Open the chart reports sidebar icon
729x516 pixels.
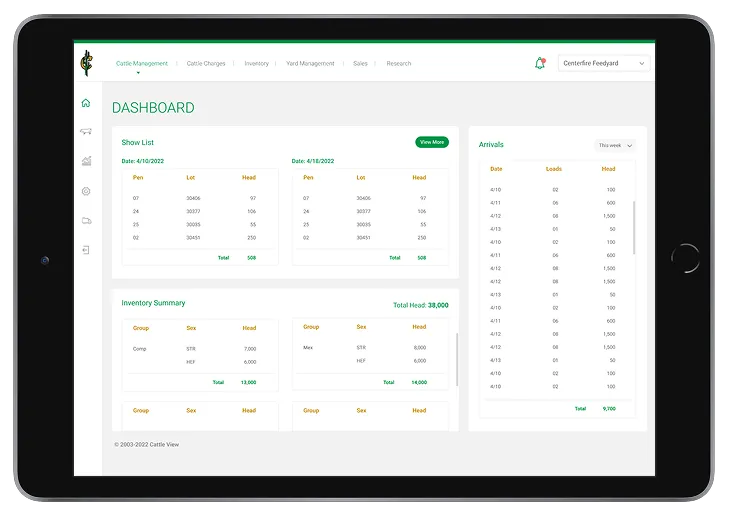pos(86,161)
